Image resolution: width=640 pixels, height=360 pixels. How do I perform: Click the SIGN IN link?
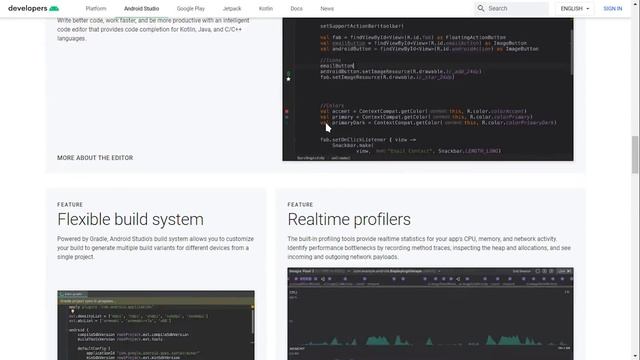pos(613,9)
